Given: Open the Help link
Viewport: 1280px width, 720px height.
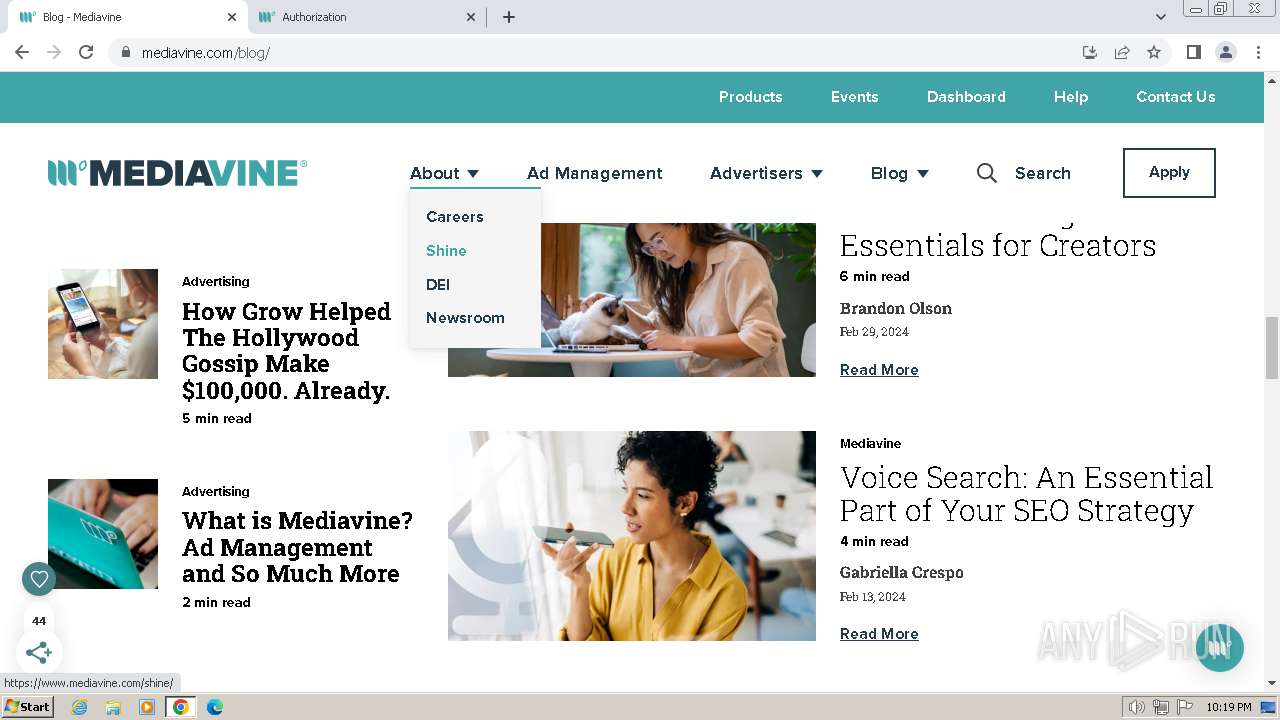Looking at the screenshot, I should 1071,97.
